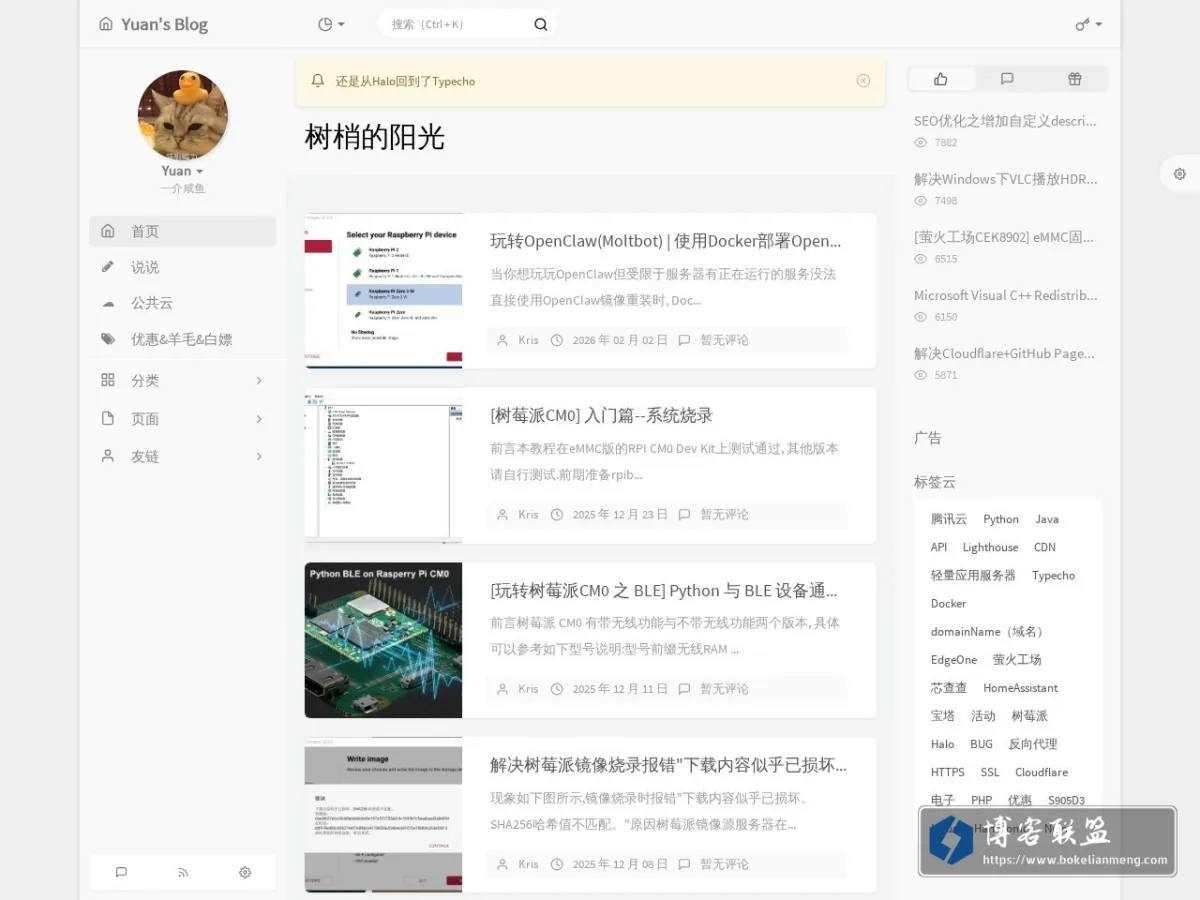
Task: Select the Cloudflare tag
Action: (x=1041, y=771)
